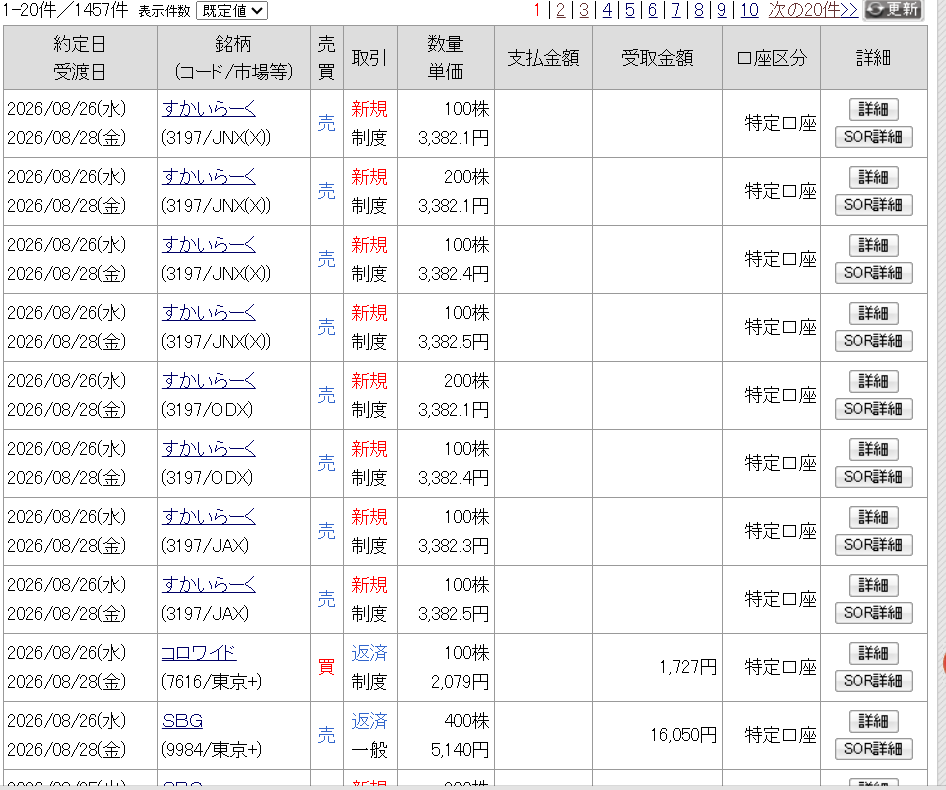Go to page 5 of results
The width and height of the screenshot is (946, 790).
(x=630, y=10)
